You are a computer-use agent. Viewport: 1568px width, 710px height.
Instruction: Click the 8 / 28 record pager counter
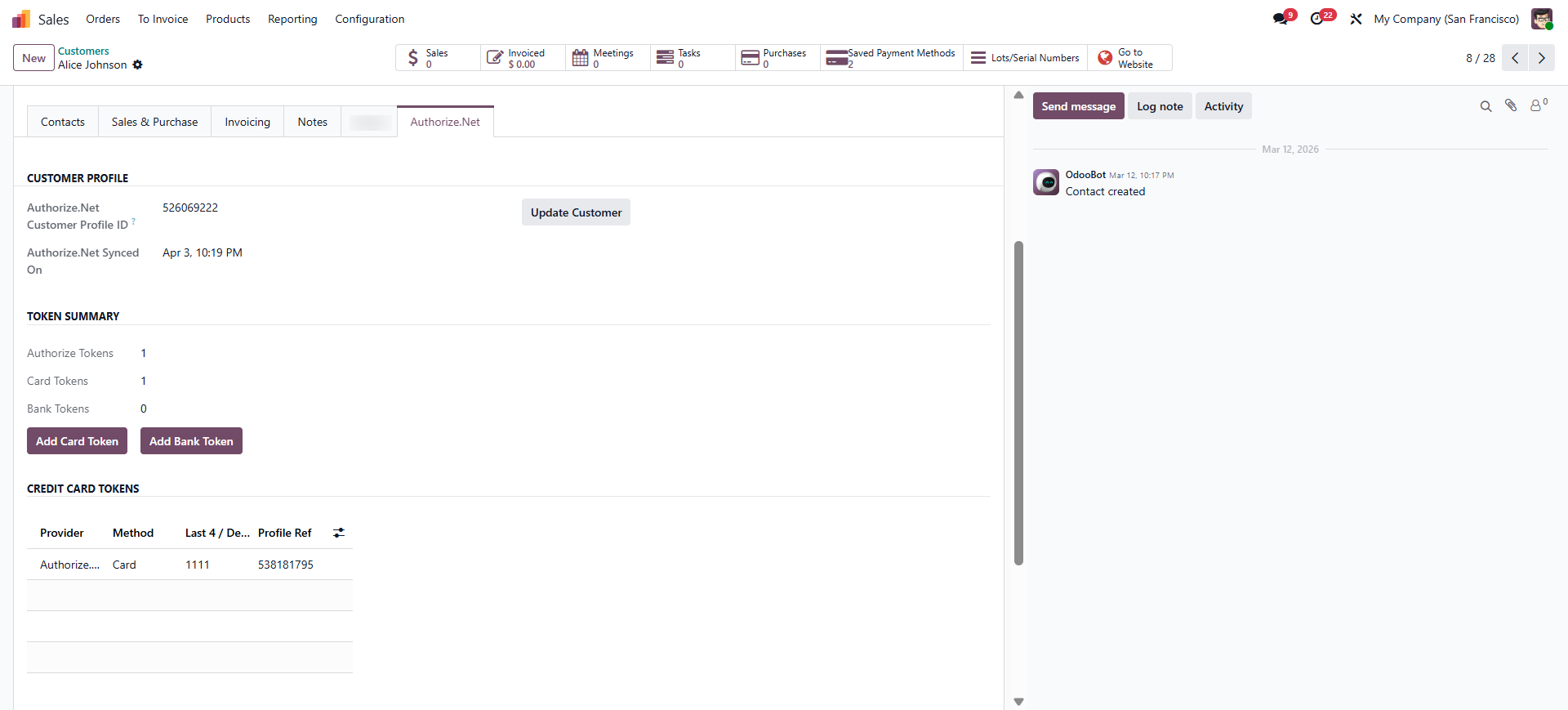click(x=1481, y=58)
